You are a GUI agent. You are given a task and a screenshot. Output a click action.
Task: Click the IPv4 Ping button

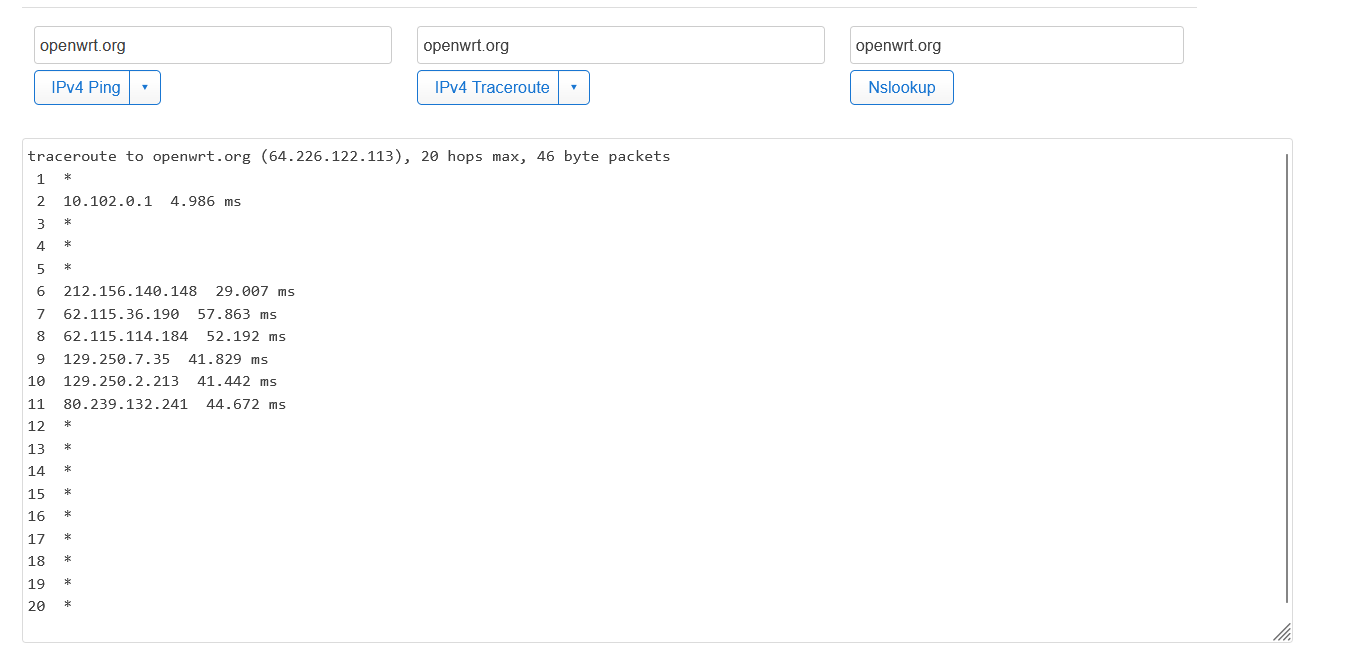pyautogui.click(x=82, y=87)
